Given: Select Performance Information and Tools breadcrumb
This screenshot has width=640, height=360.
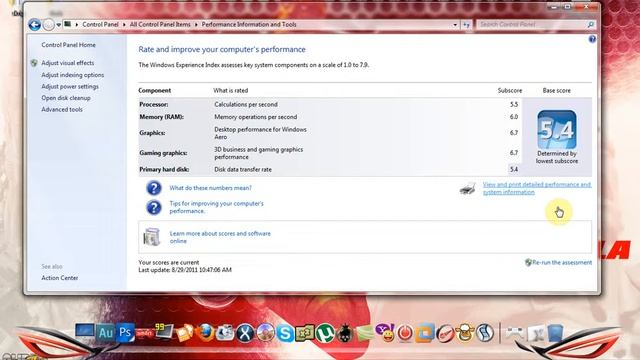Looking at the screenshot, I should click(249, 24).
